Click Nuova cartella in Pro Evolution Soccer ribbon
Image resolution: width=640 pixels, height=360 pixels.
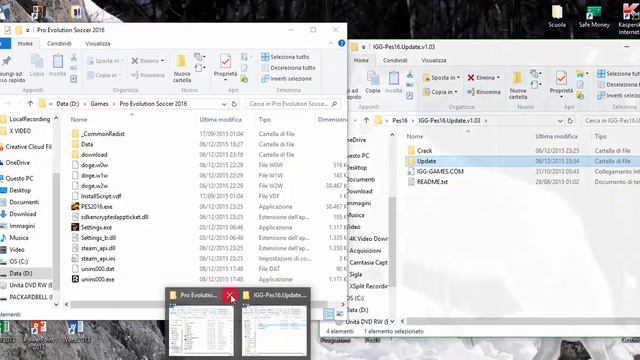(x=182, y=68)
